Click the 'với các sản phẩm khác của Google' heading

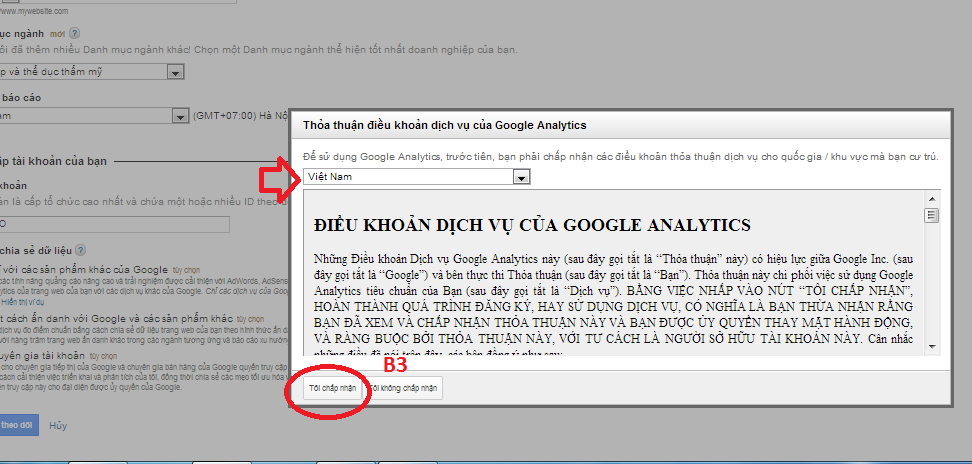[x=85, y=269]
